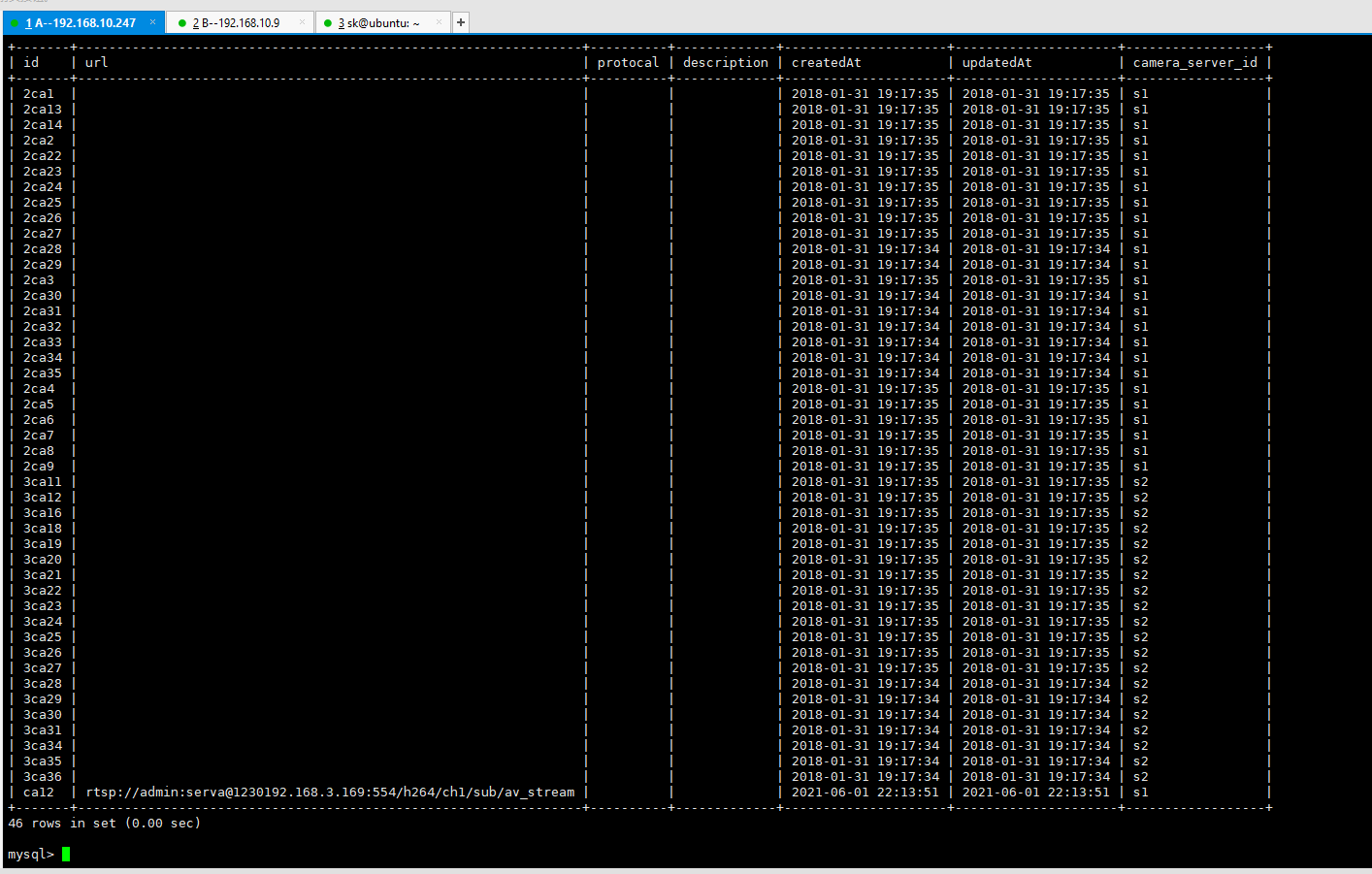Screen dimensions: 1372x874
Task: Select id cell '3ca20'
Action: point(43,559)
